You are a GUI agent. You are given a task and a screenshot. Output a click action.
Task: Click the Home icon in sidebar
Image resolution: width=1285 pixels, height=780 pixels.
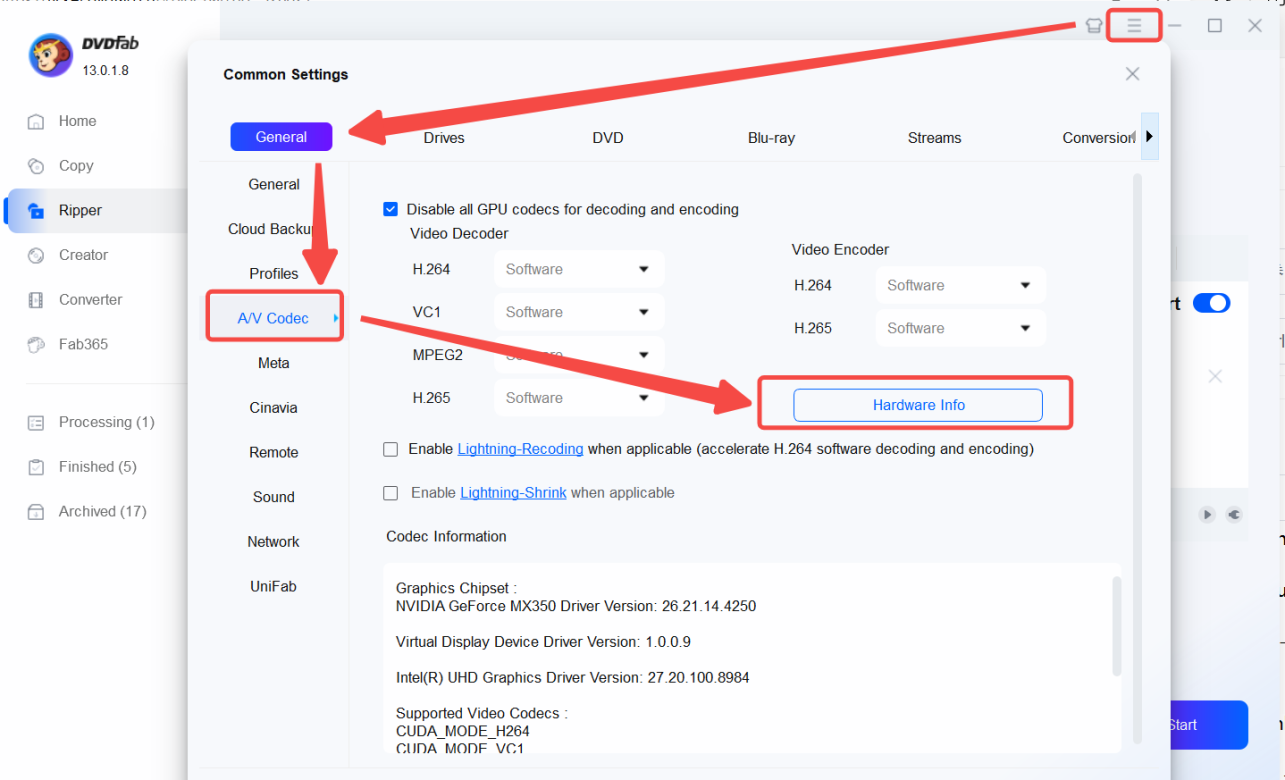(x=36, y=122)
